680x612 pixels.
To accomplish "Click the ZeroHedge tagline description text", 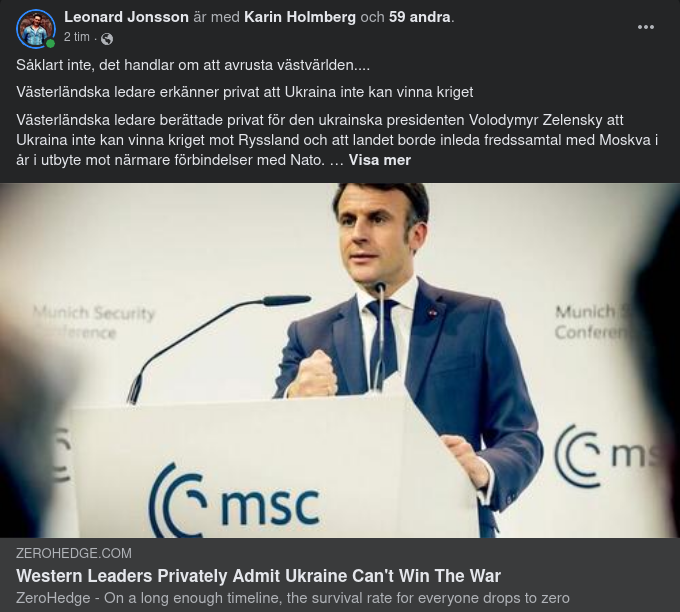I will coord(292,598).
